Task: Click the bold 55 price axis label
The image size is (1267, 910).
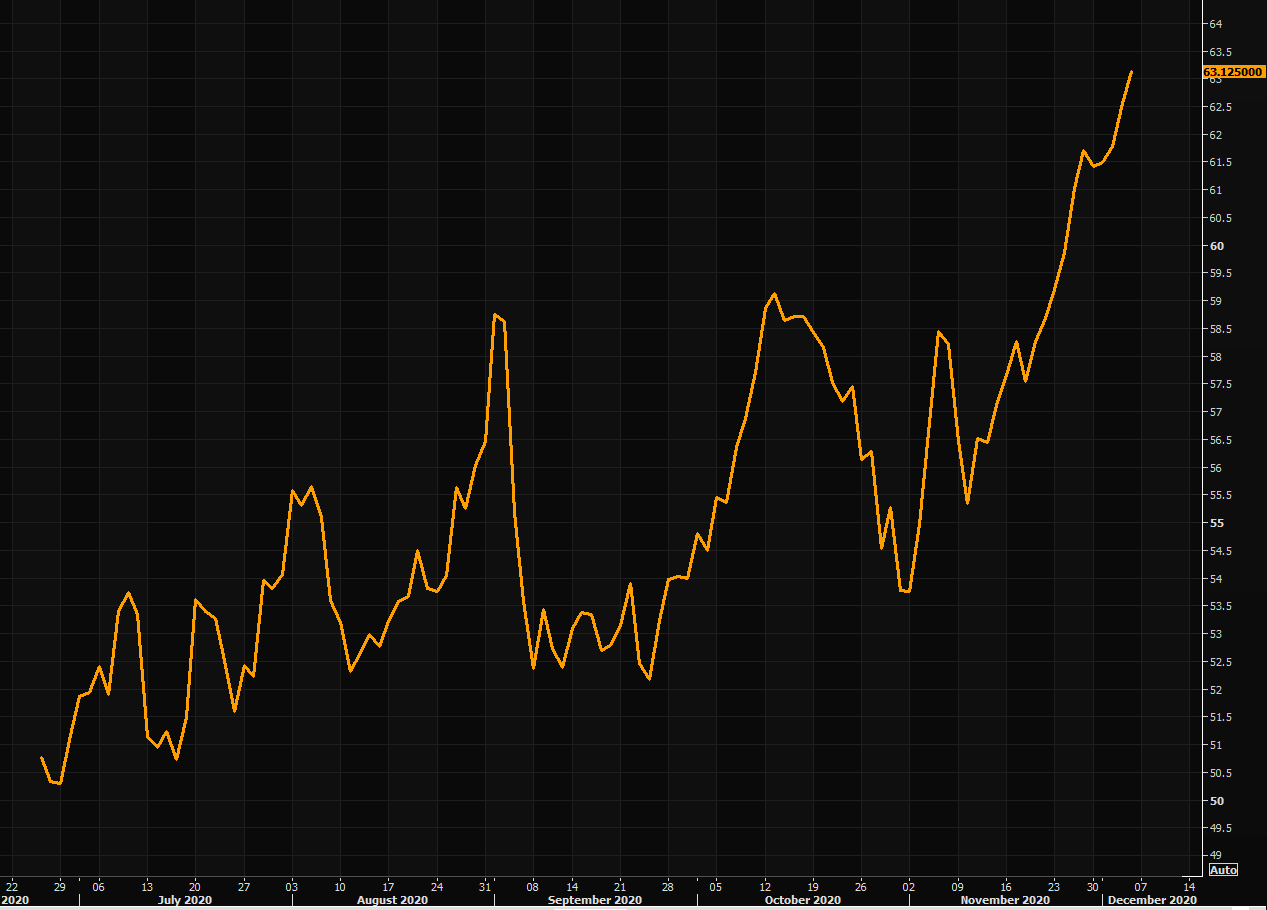Action: pos(1216,523)
